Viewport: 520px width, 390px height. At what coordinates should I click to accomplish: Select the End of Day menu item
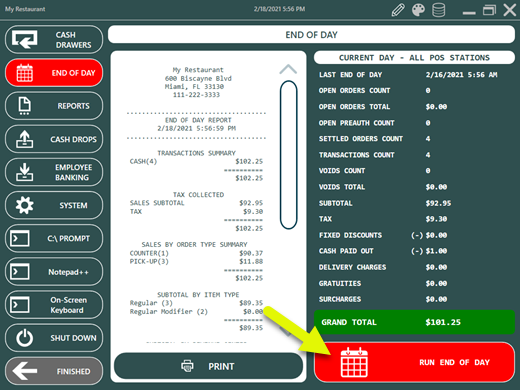pos(54,73)
